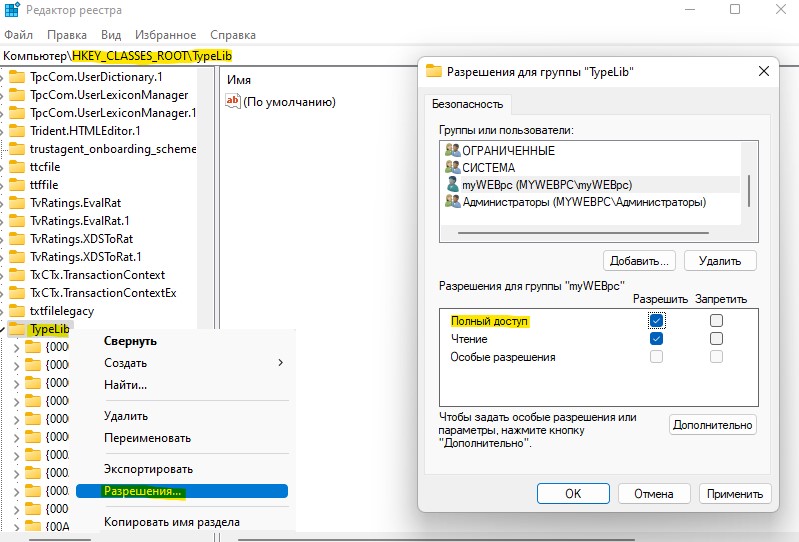This screenshot has height=542, width=799.
Task: Click the folder icon in permissions dialog title
Action: click(x=434, y=71)
